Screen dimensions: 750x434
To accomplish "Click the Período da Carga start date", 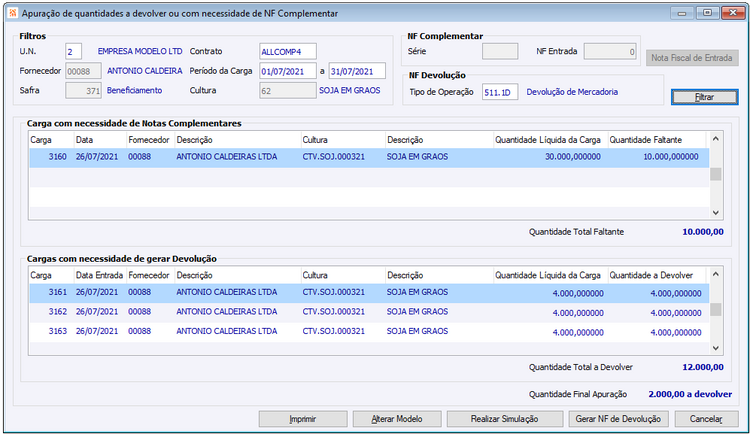I will click(x=286, y=71).
